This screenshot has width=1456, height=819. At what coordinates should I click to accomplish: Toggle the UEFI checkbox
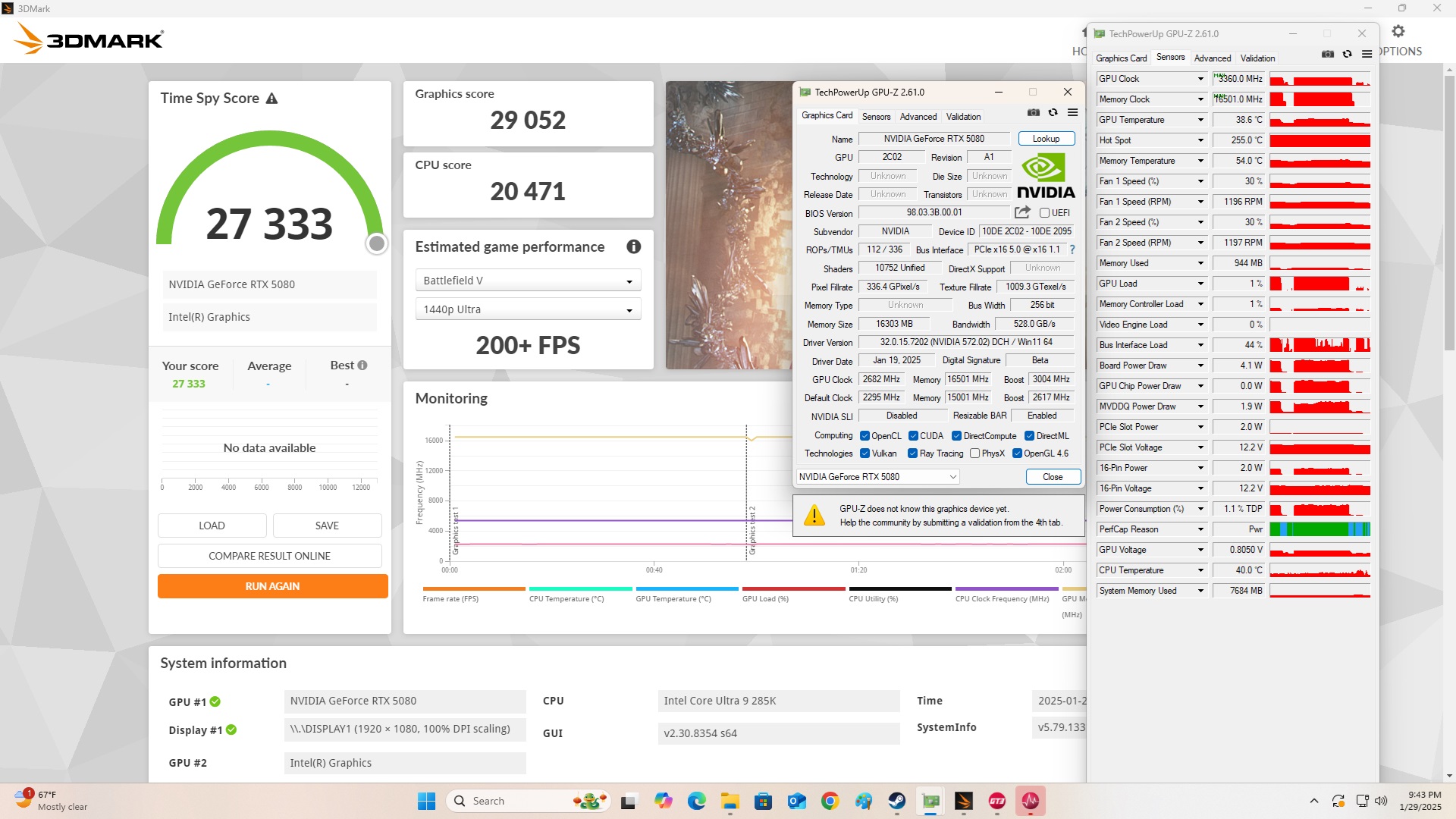pos(1044,213)
